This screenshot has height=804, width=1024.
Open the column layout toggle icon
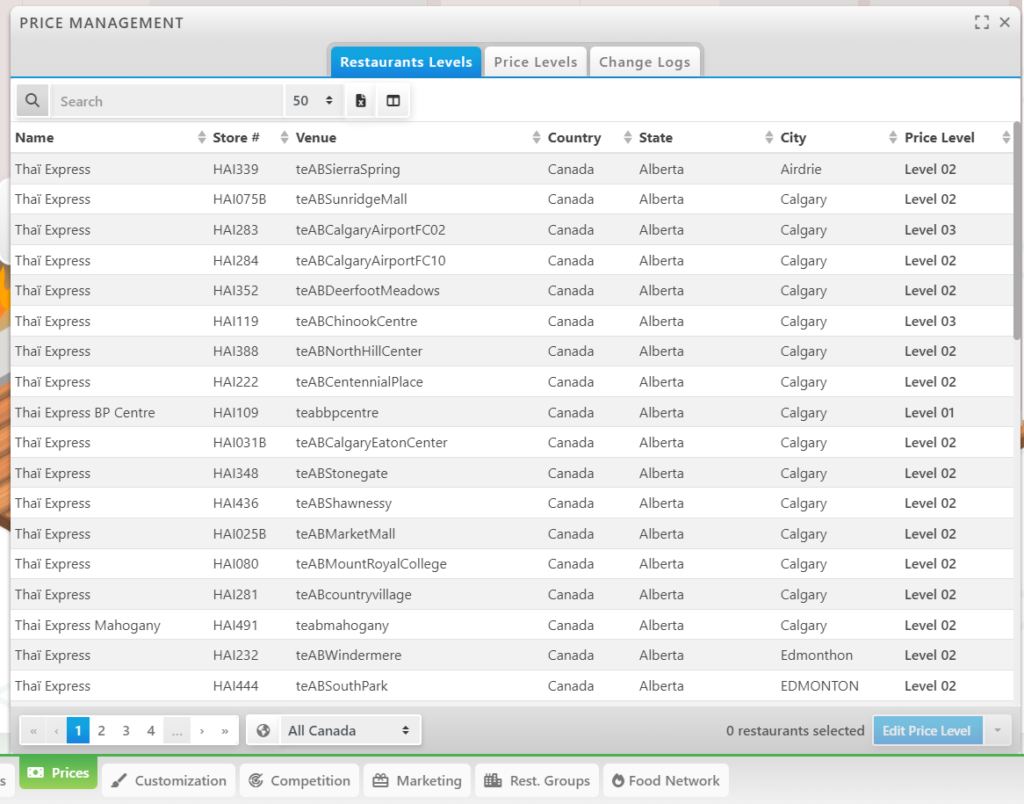393,101
